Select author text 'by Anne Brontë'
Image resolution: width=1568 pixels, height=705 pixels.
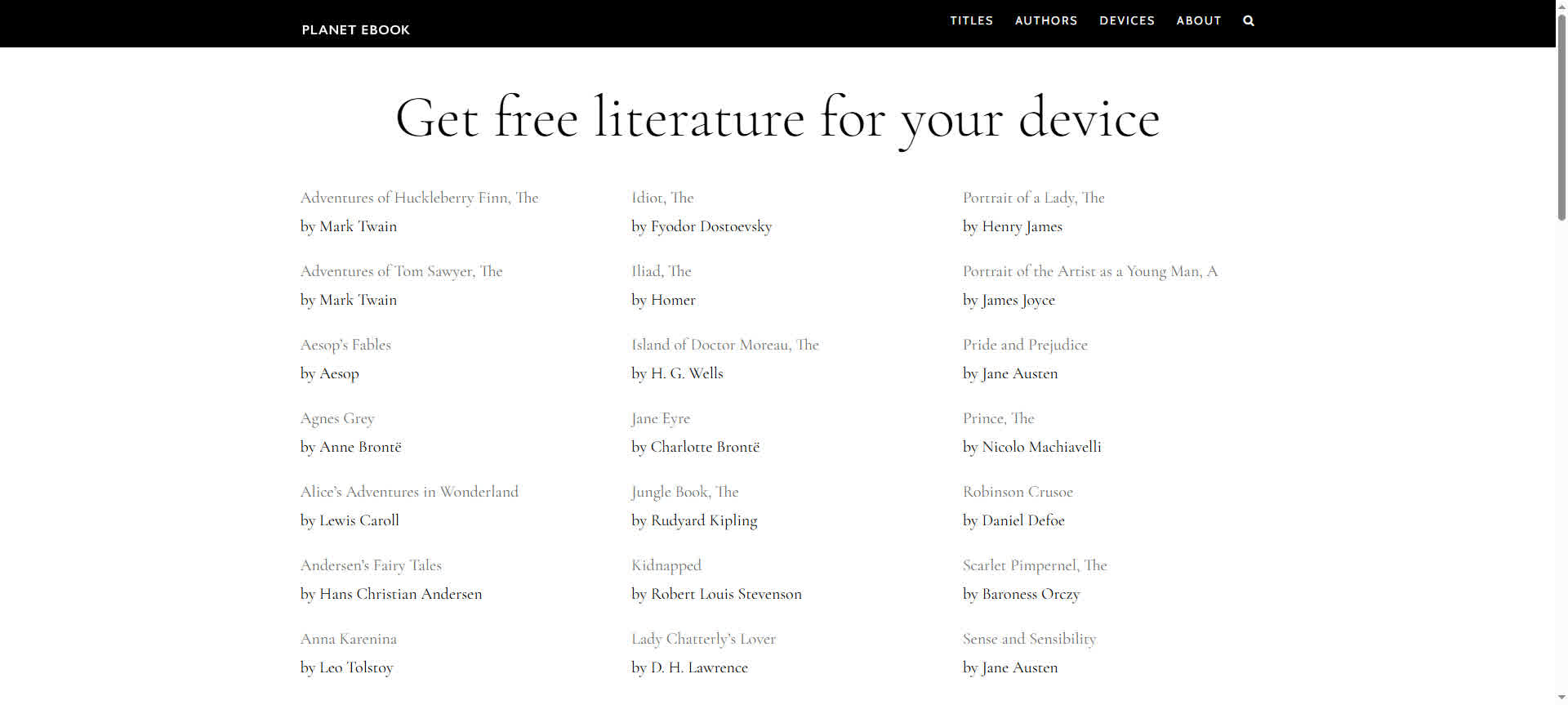click(x=351, y=447)
